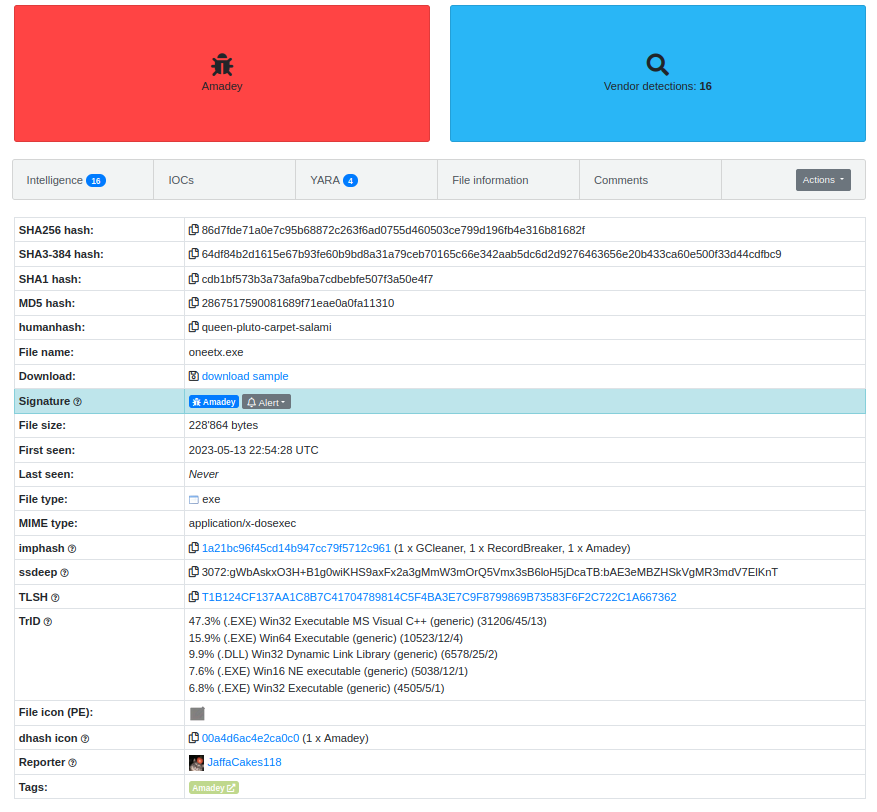The height and width of the screenshot is (812, 877).
Task: Copy the SHA3-384 hash
Action: pyautogui.click(x=194, y=254)
